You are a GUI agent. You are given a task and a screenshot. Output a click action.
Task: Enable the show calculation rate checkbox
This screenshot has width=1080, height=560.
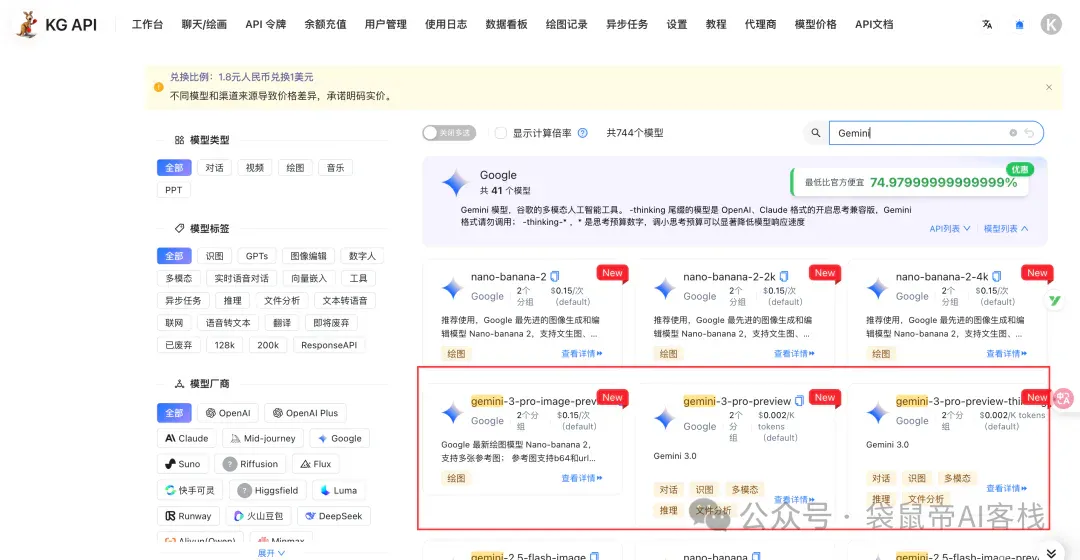pos(501,133)
